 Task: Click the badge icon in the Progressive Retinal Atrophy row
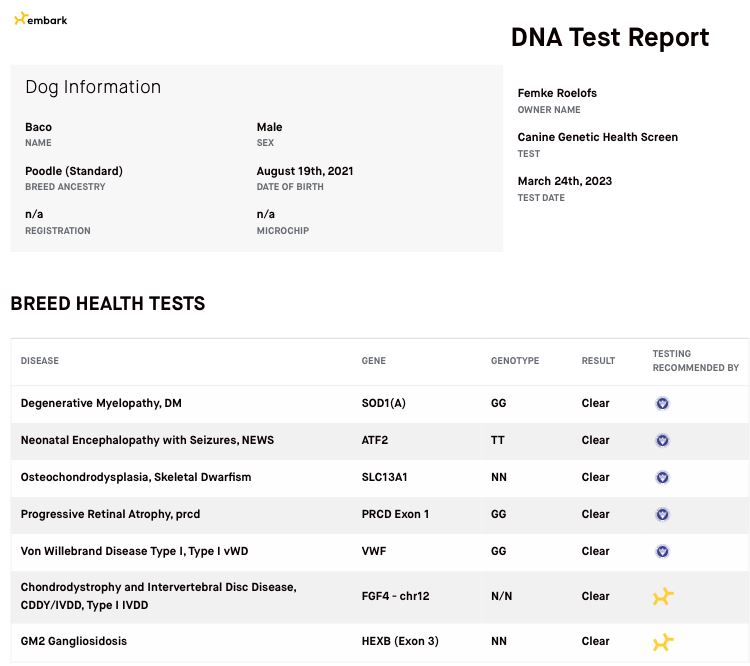[662, 515]
